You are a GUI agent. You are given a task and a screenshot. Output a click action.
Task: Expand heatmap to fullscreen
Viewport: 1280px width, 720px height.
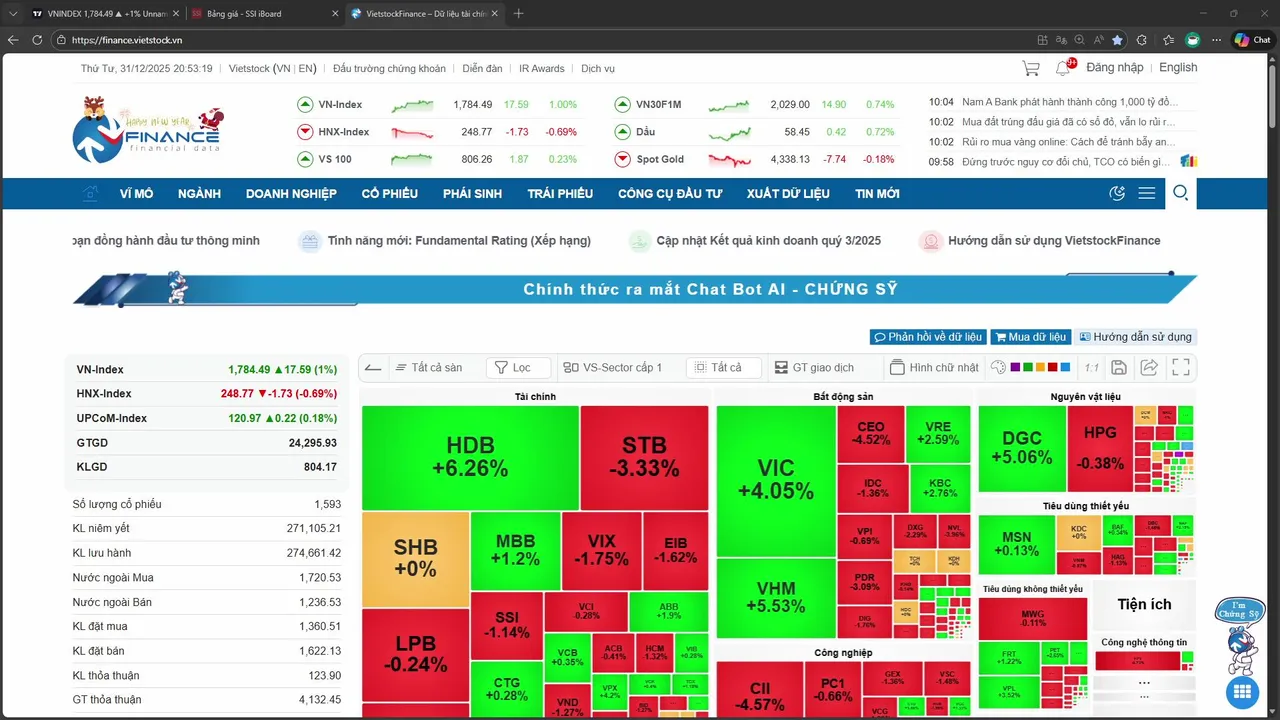click(1181, 367)
